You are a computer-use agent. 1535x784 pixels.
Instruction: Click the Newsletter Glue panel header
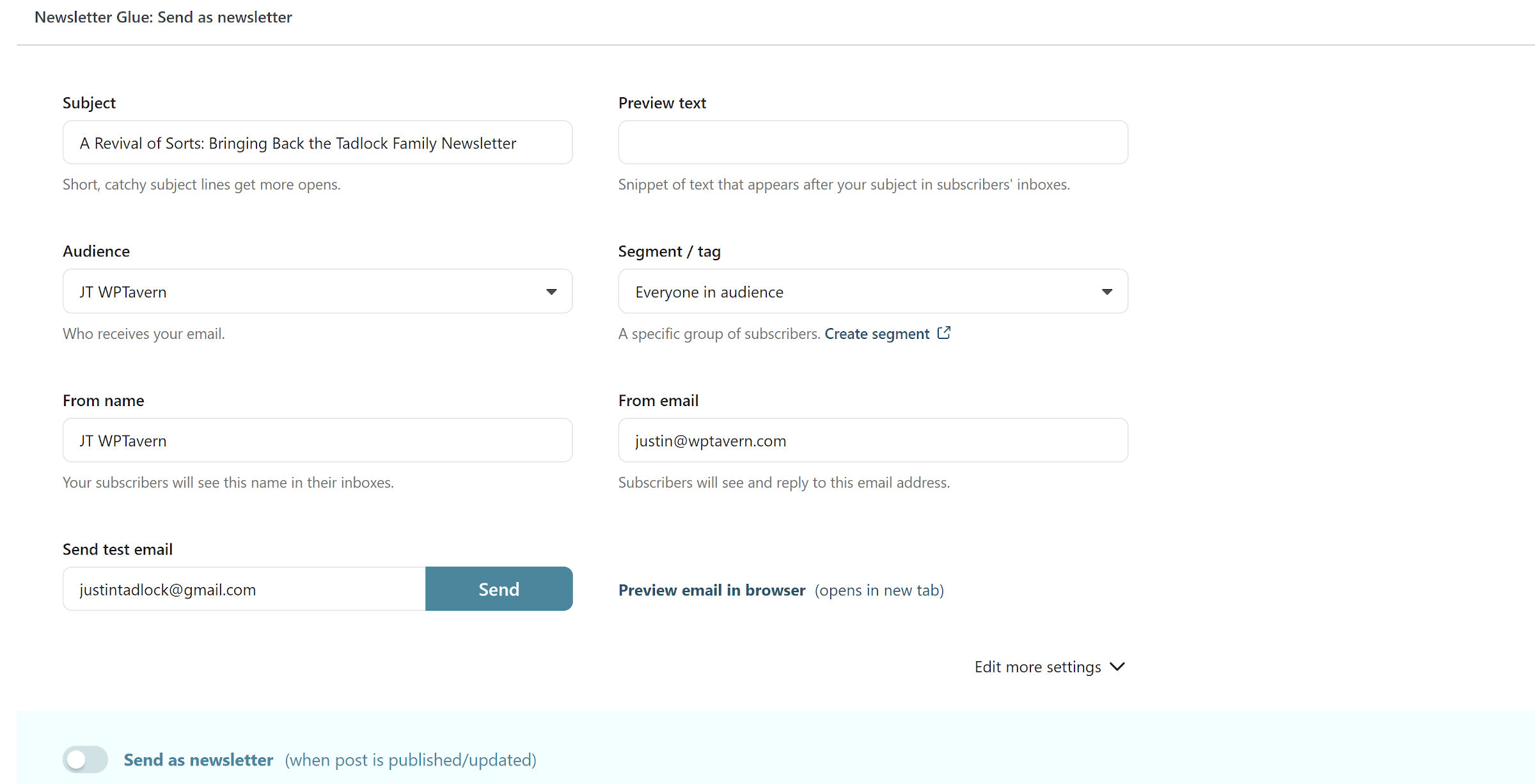(x=164, y=17)
